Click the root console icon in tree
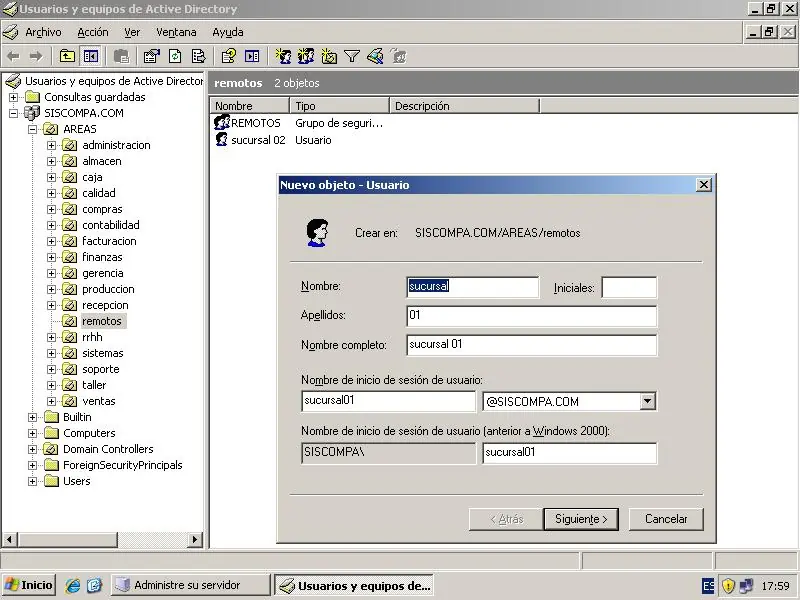 click(13, 81)
